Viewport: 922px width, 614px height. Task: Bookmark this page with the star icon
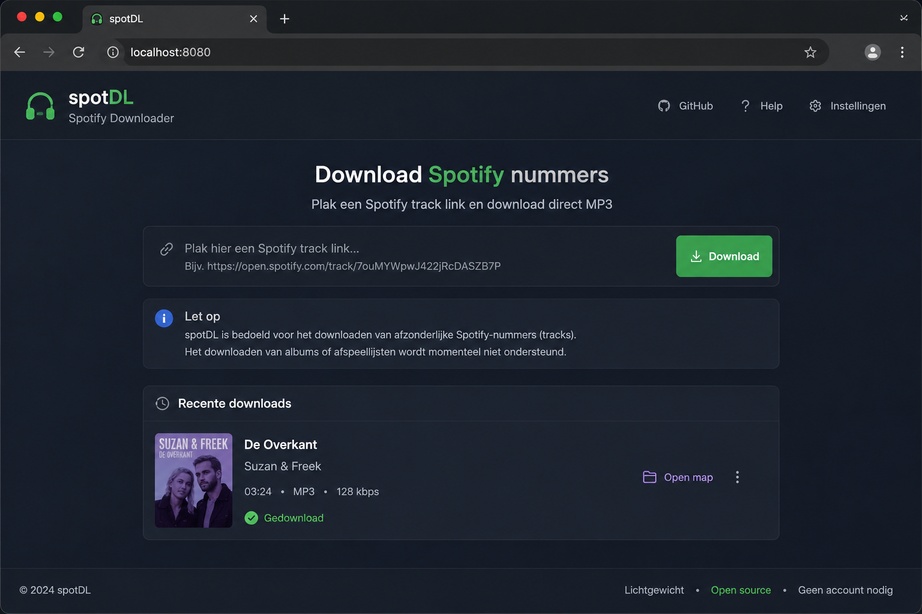810,52
